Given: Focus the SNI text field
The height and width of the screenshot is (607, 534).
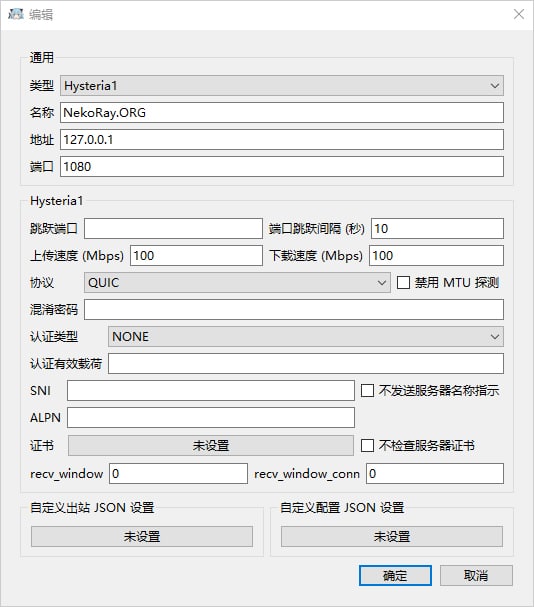Looking at the screenshot, I should pyautogui.click(x=211, y=390).
